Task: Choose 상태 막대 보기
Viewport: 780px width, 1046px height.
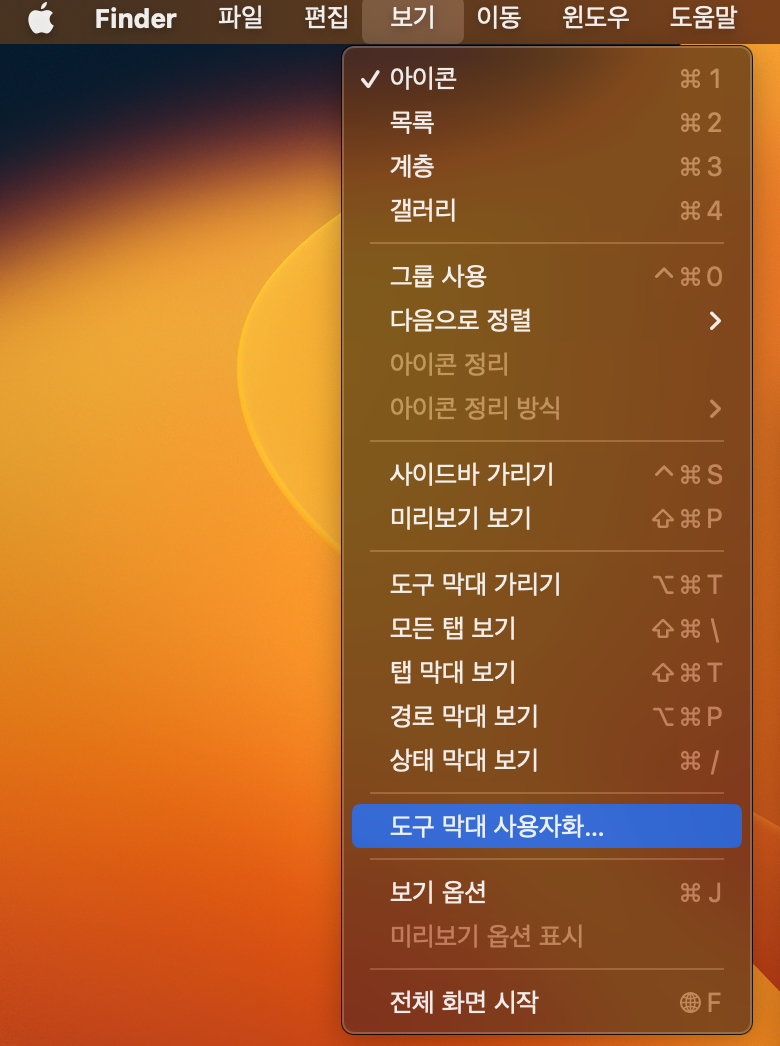Action: click(546, 760)
